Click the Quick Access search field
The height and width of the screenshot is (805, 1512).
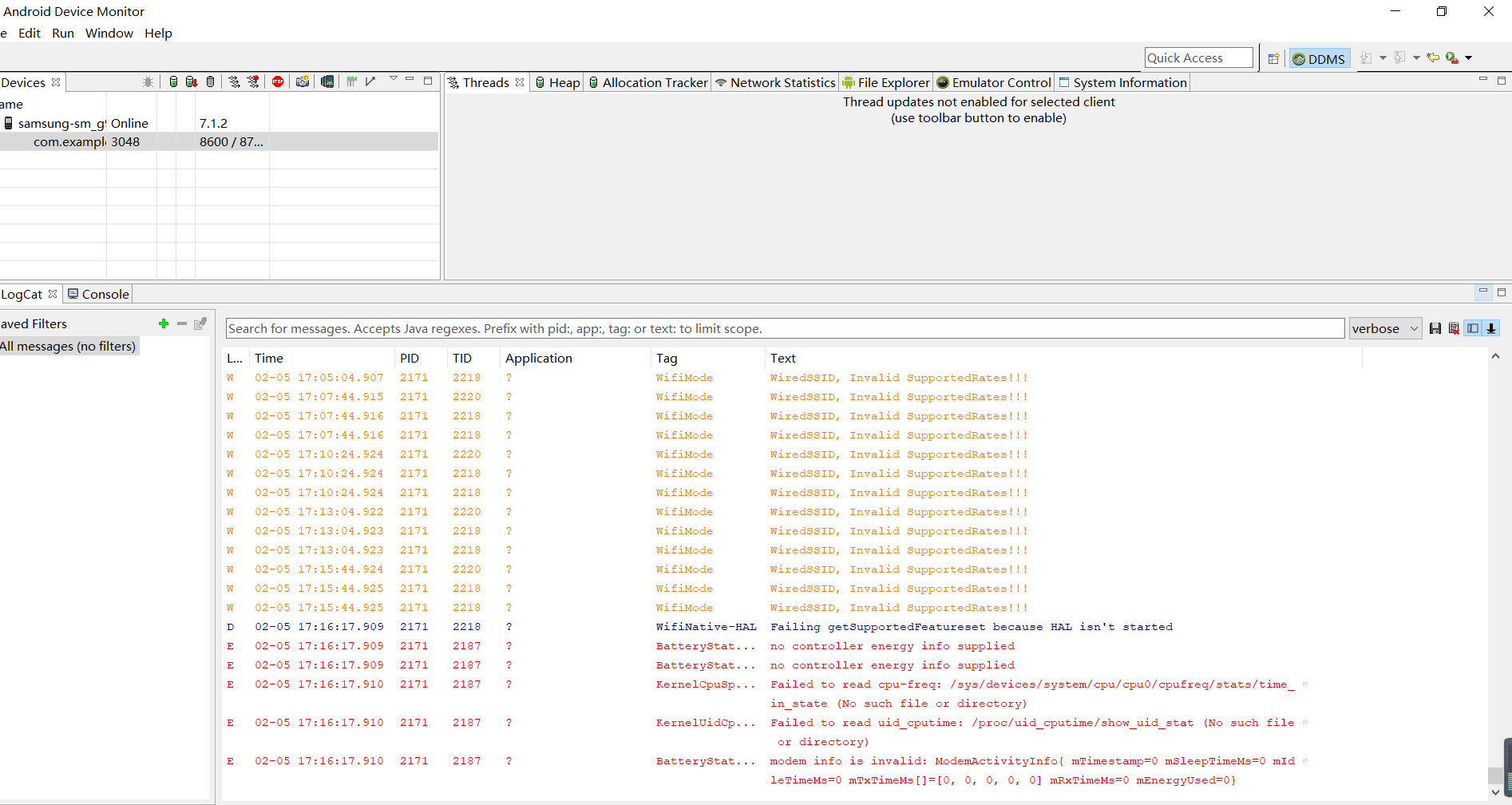click(x=1198, y=57)
